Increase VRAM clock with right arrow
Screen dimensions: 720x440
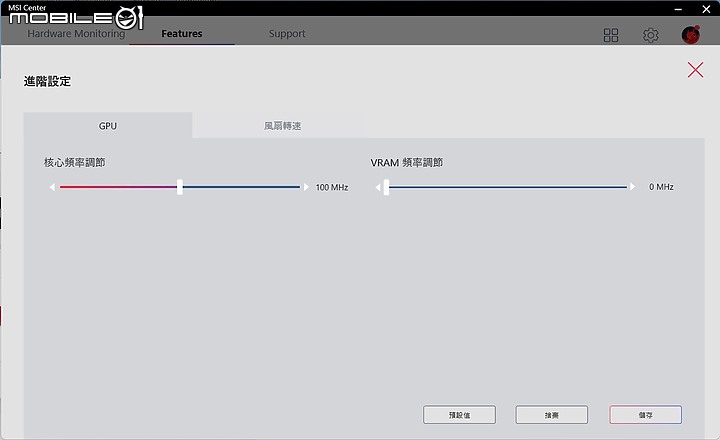pyautogui.click(x=633, y=186)
